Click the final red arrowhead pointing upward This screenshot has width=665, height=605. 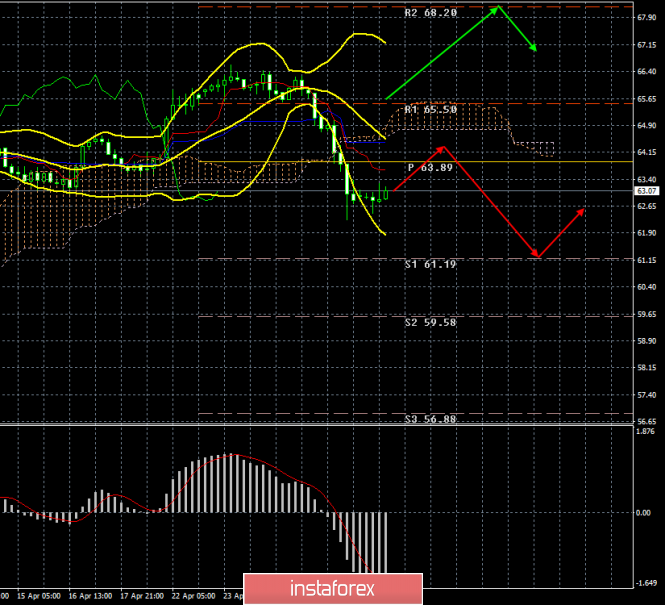[583, 212]
